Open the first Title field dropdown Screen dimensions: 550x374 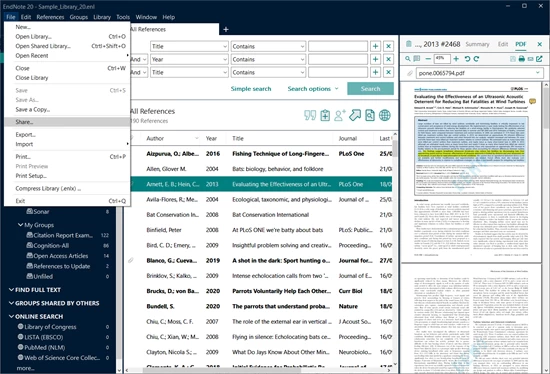click(x=225, y=46)
